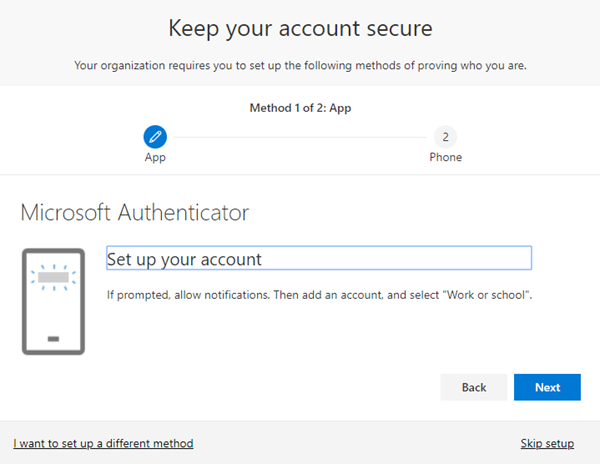Click the phone illustration graphic
600x464 pixels.
coord(53,299)
